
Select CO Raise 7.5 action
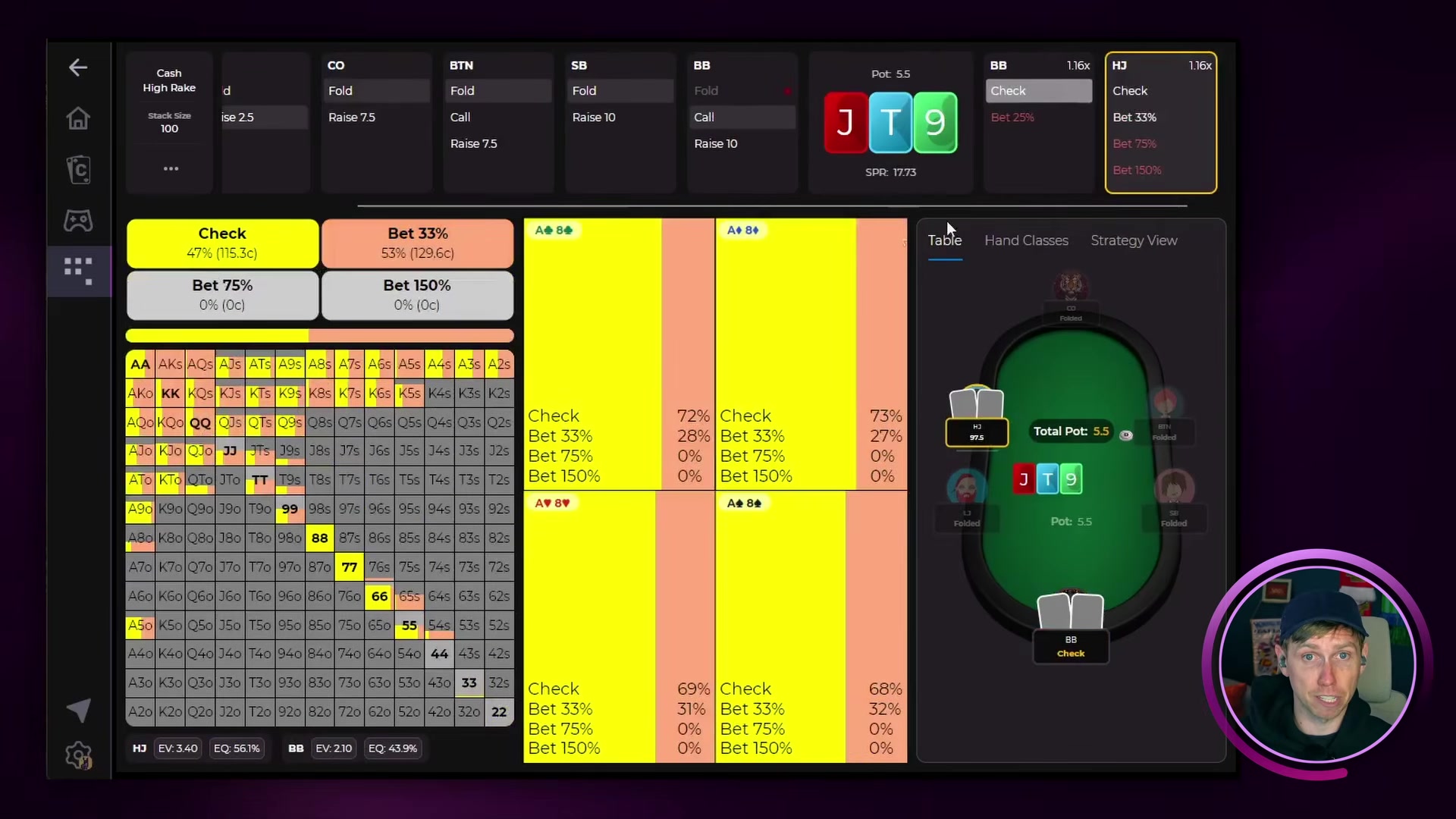coord(376,117)
